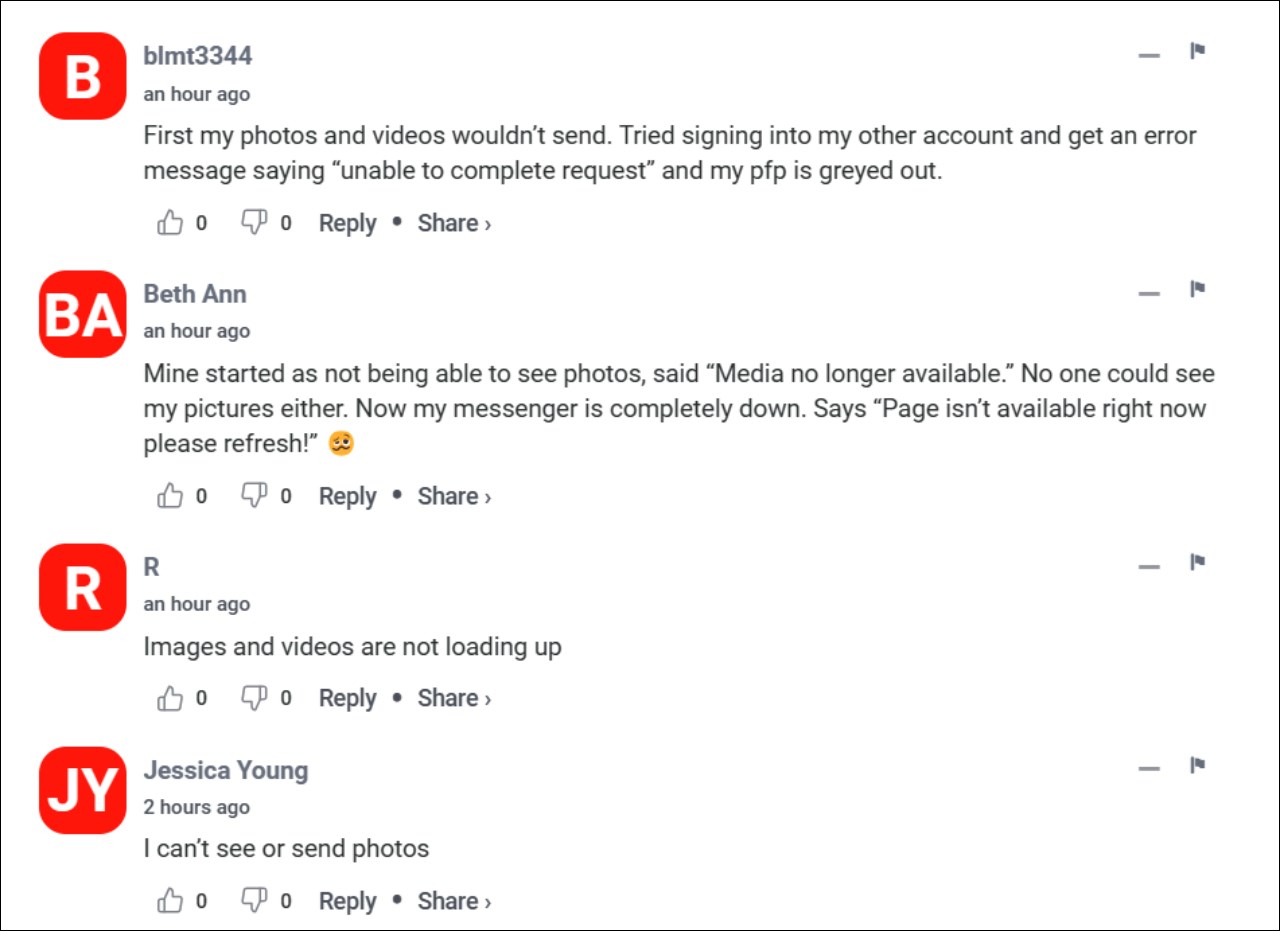Downvote blmt3344's comment

coord(254,223)
